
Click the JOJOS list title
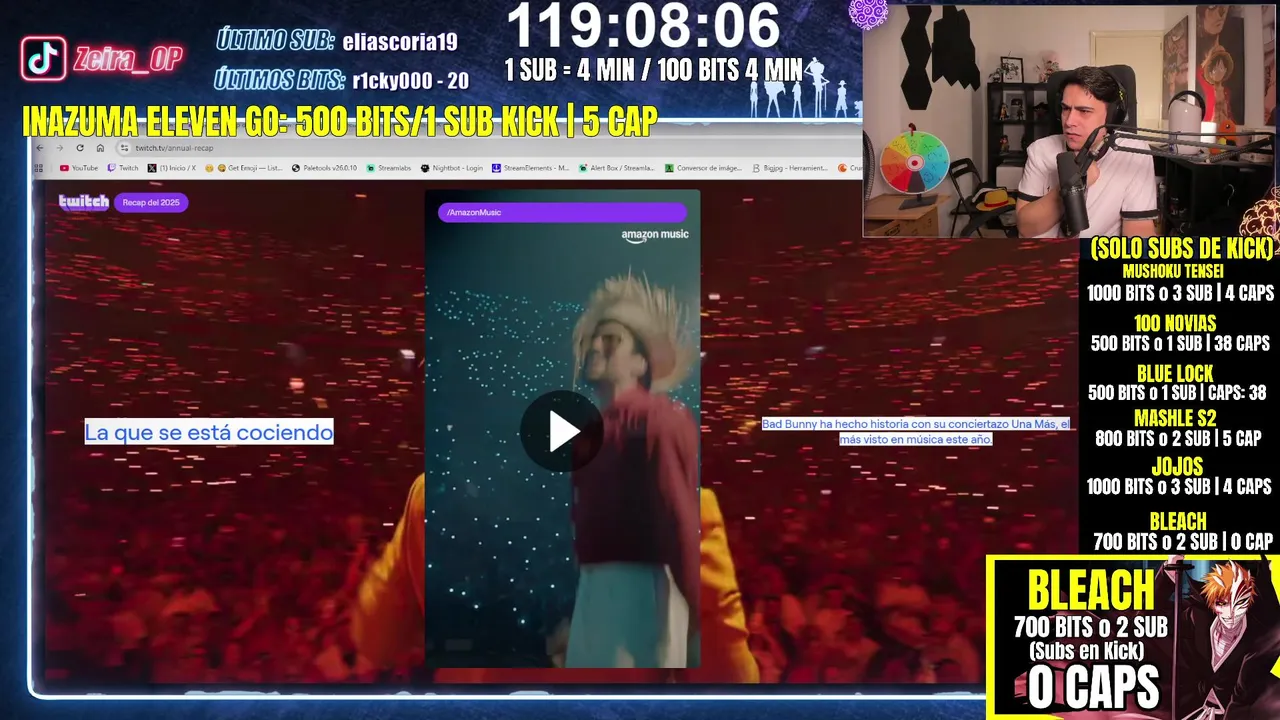click(x=1177, y=467)
